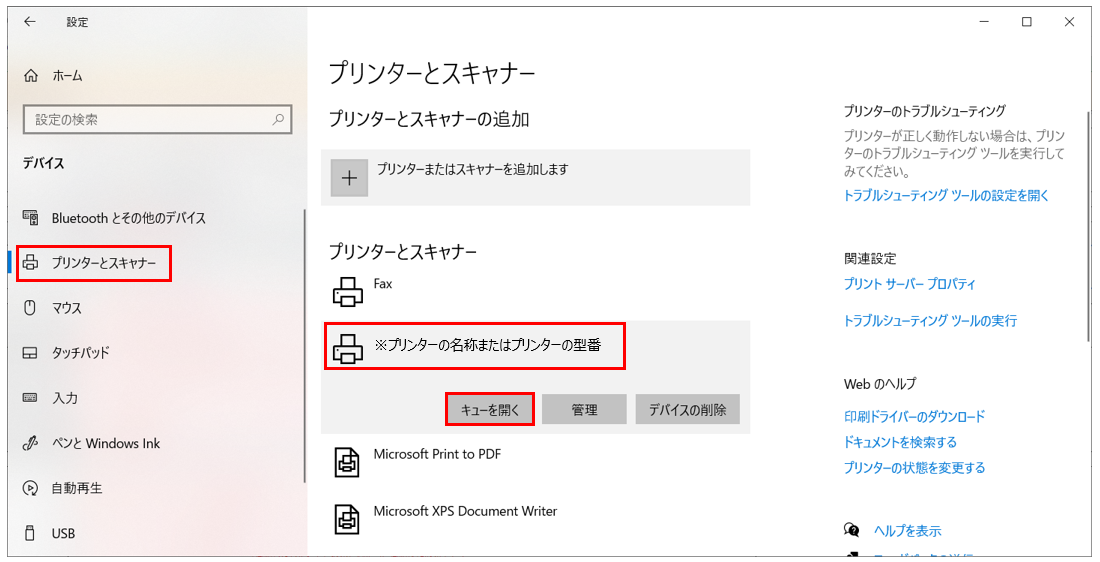The image size is (1100, 562).
Task: Click プリンターの状態を変更する link
Action: (x=914, y=467)
